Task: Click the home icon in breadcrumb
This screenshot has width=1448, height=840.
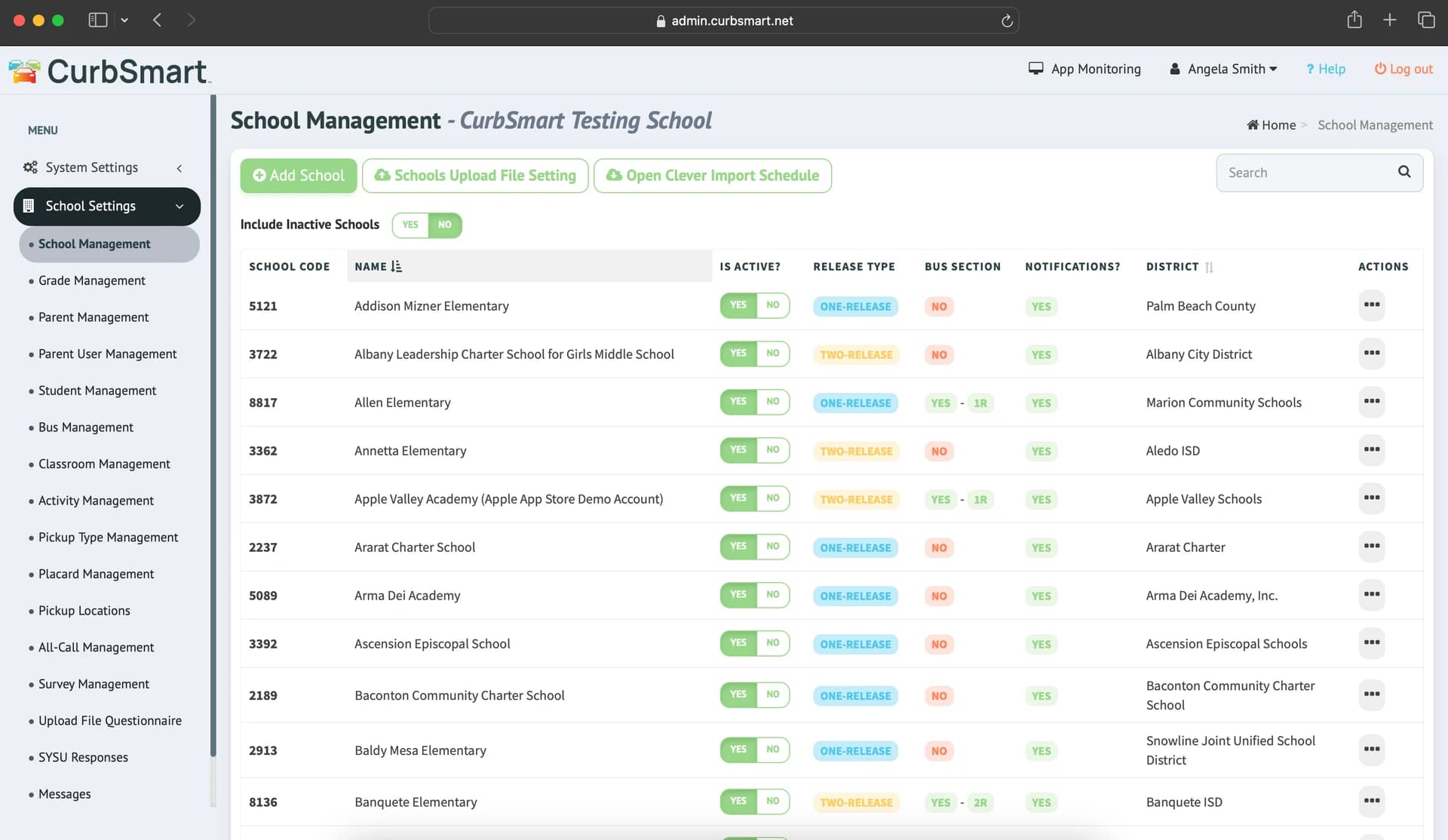Action: click(x=1252, y=124)
